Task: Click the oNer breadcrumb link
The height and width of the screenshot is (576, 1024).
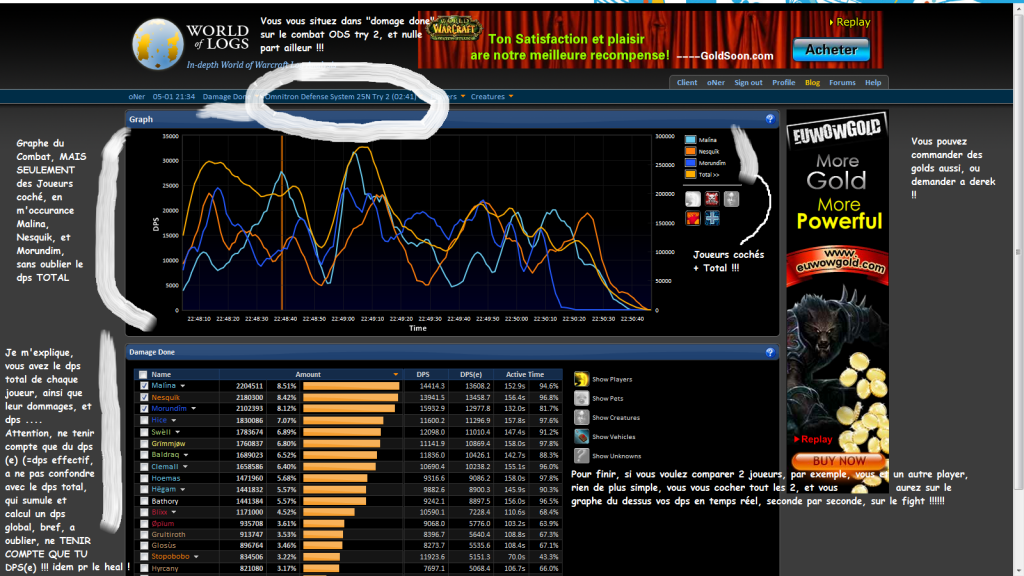Action: [136, 97]
